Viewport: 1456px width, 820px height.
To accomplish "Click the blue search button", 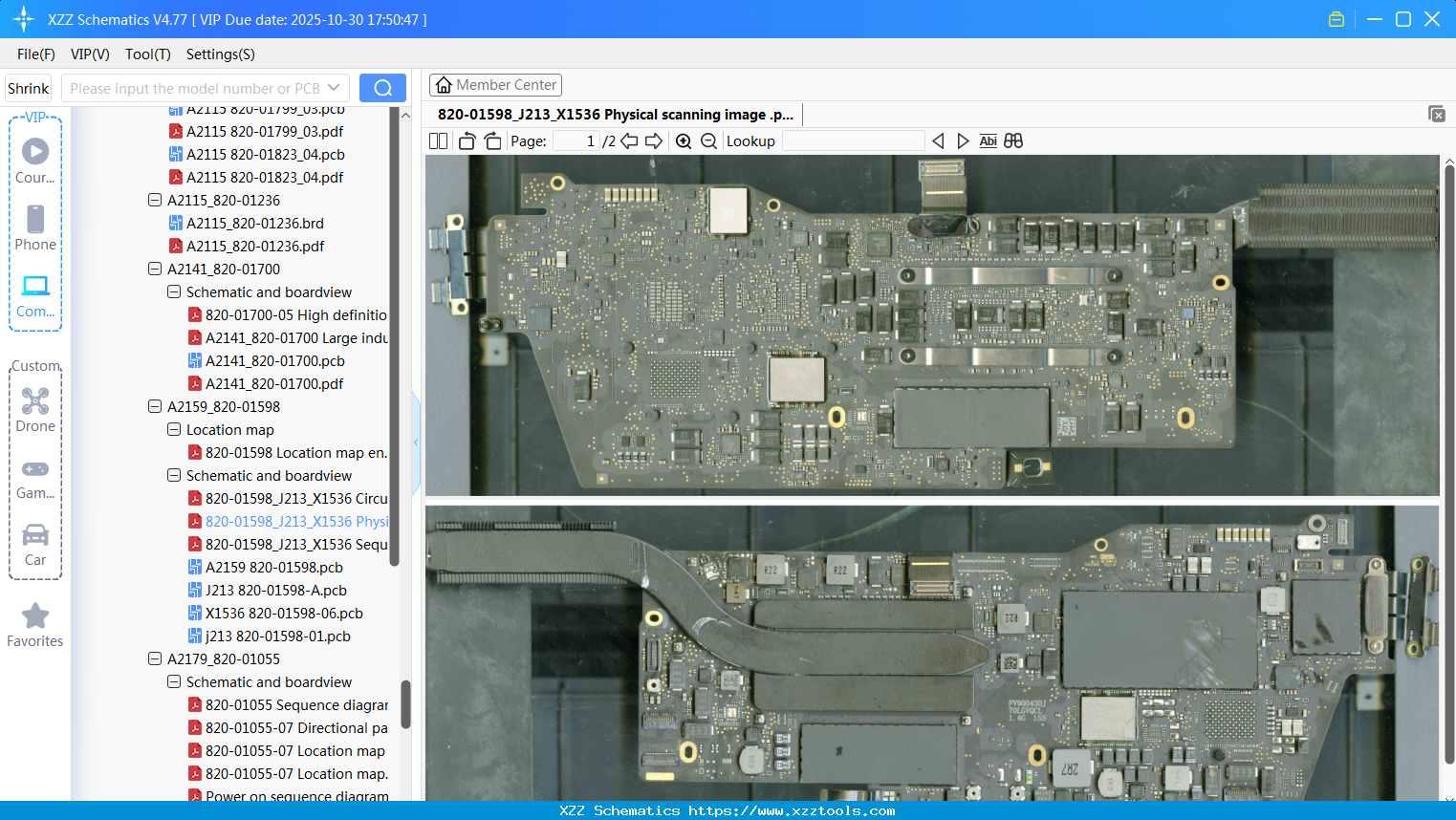I will (x=382, y=88).
